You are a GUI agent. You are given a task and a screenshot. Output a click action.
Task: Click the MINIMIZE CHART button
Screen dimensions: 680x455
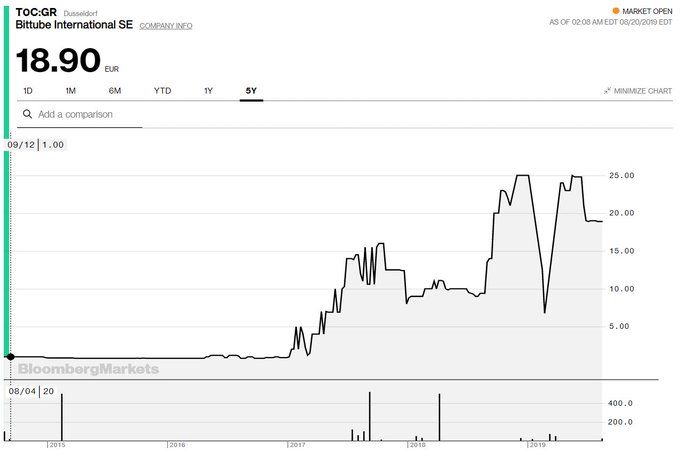tap(638, 91)
